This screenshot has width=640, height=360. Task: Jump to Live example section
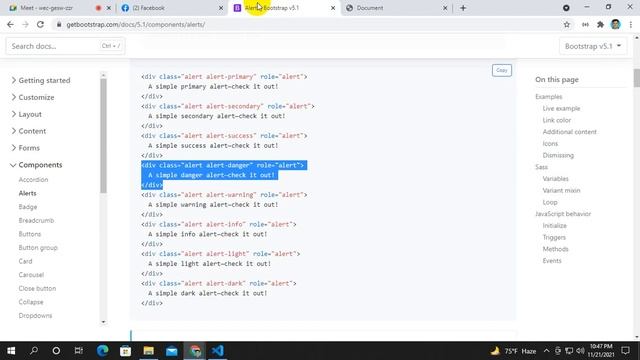click(561, 109)
